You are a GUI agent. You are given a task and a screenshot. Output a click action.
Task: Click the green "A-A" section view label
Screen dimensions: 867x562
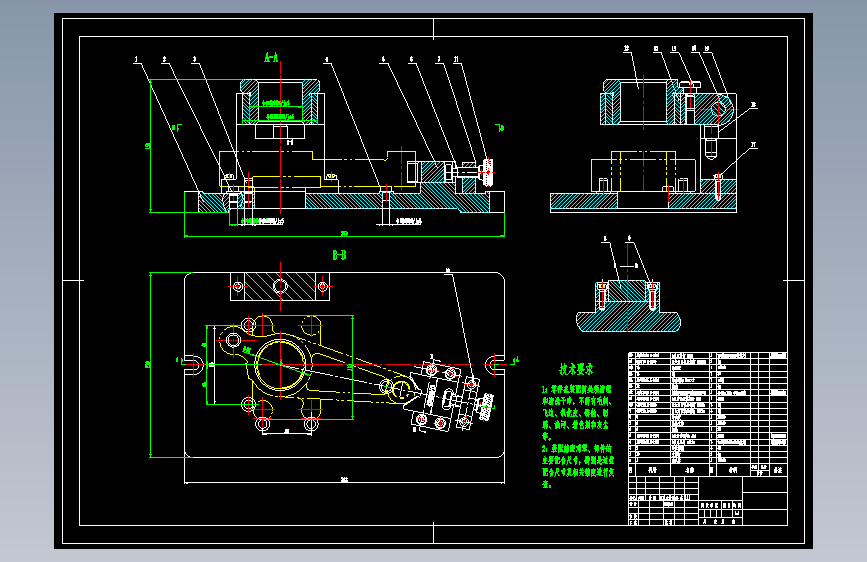271,57
